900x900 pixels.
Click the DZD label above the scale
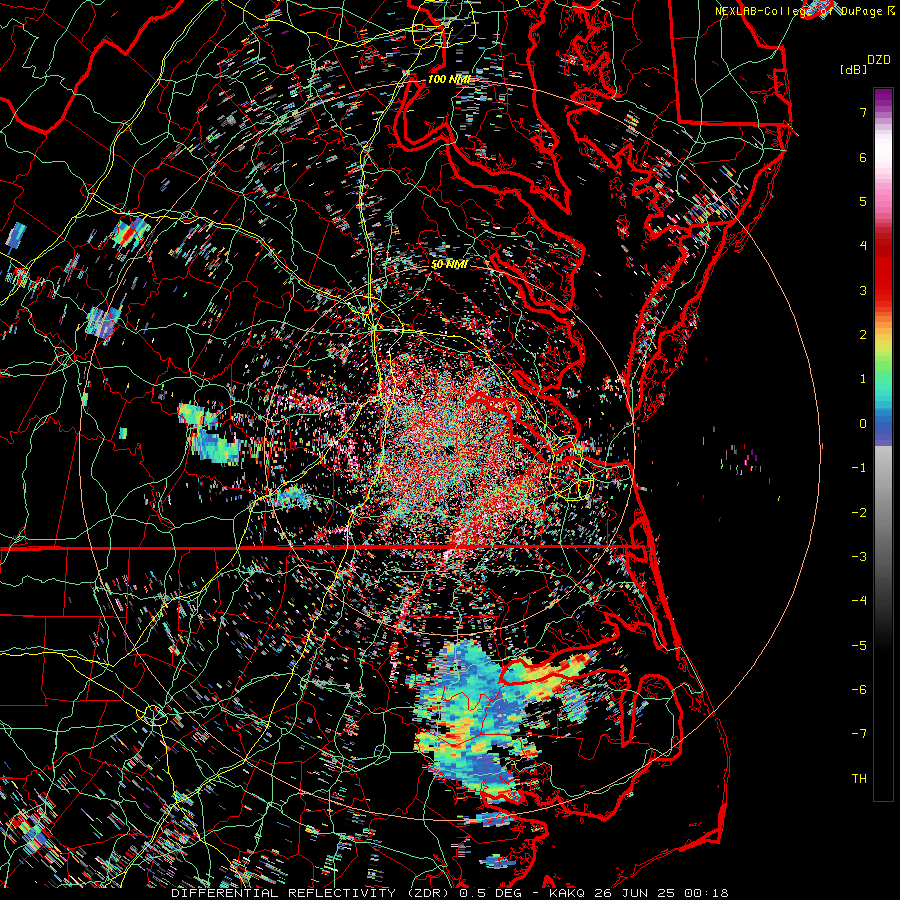878,60
